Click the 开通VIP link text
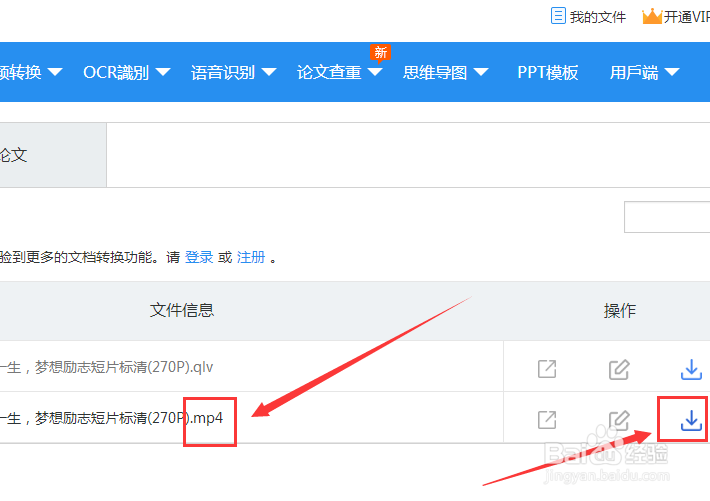This screenshot has height=501, width=710. 686,17
